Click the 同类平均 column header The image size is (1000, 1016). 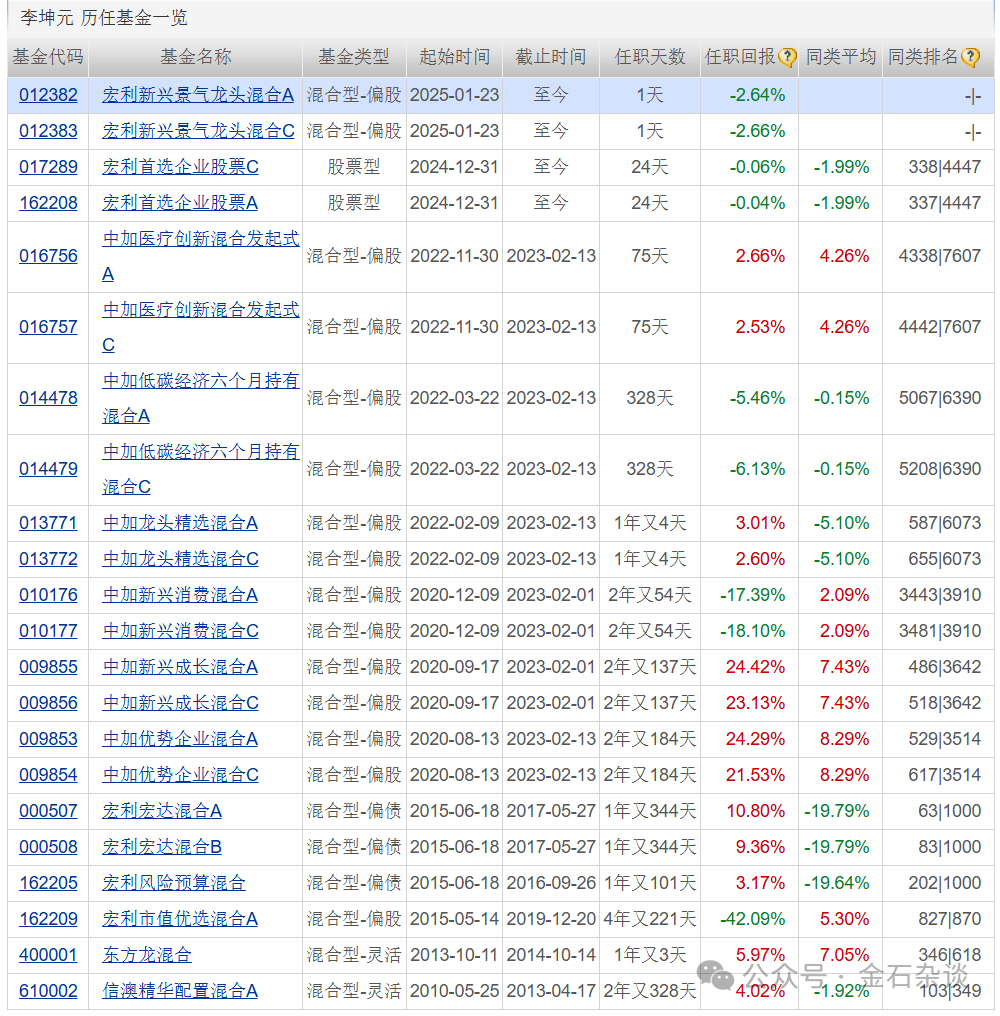pos(841,58)
